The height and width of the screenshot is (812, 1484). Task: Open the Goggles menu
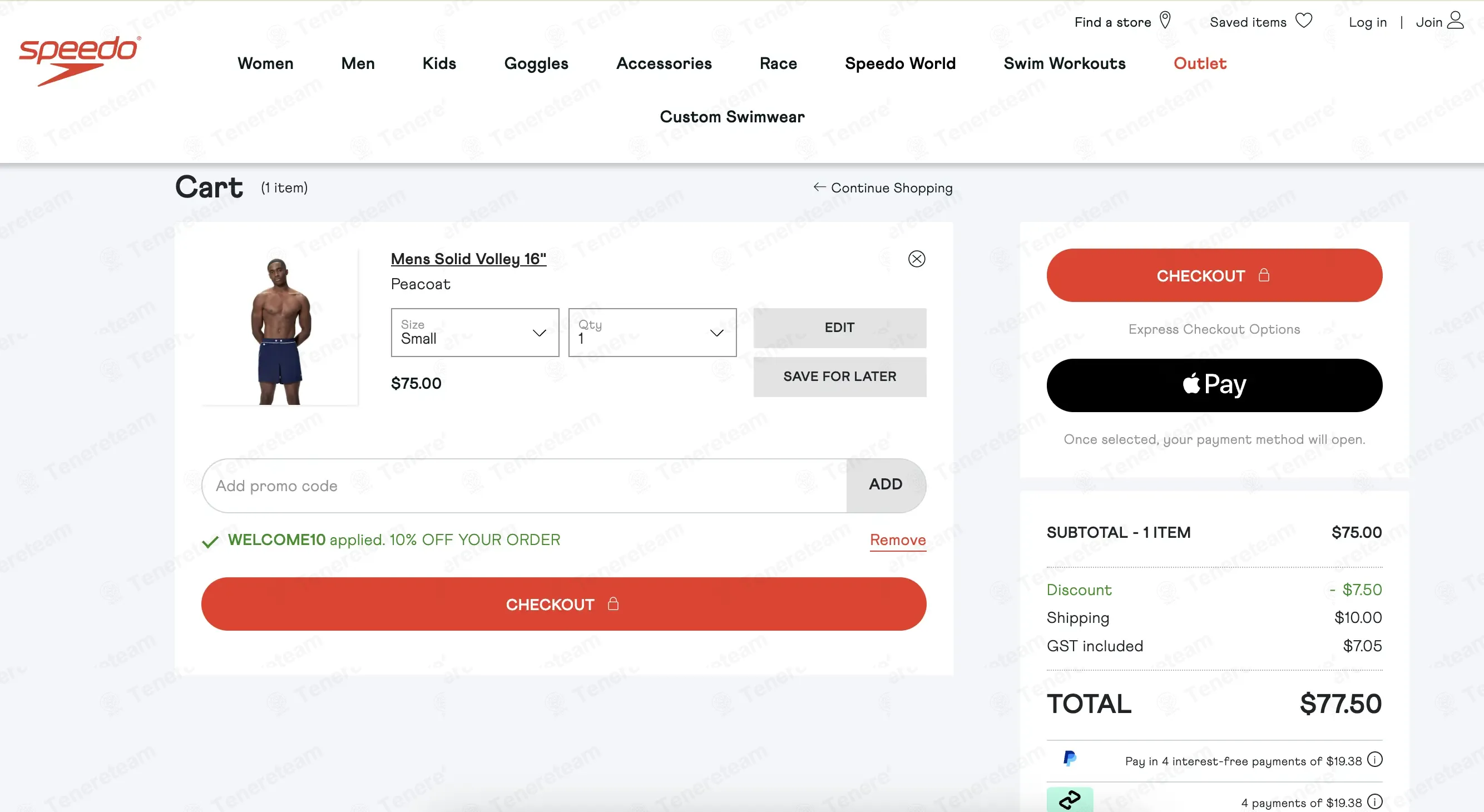[536, 63]
